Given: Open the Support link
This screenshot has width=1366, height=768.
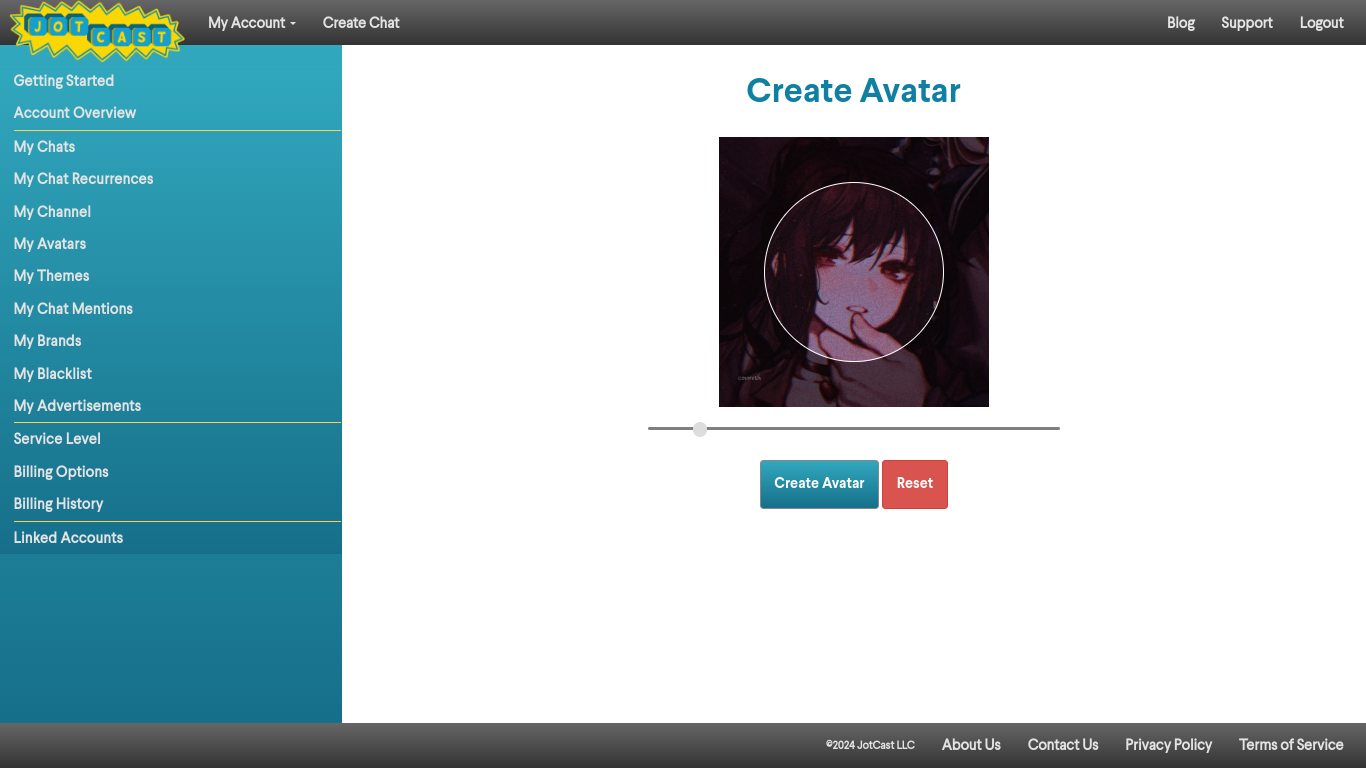Looking at the screenshot, I should pyautogui.click(x=1247, y=22).
